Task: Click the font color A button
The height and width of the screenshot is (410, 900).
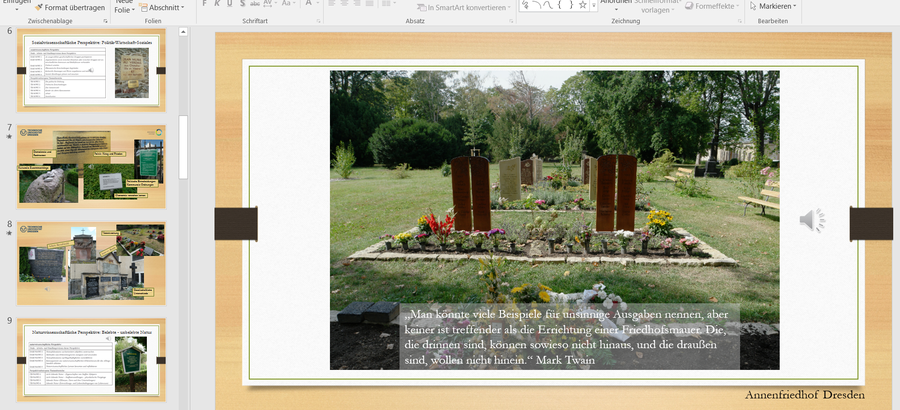Action: (x=311, y=3)
